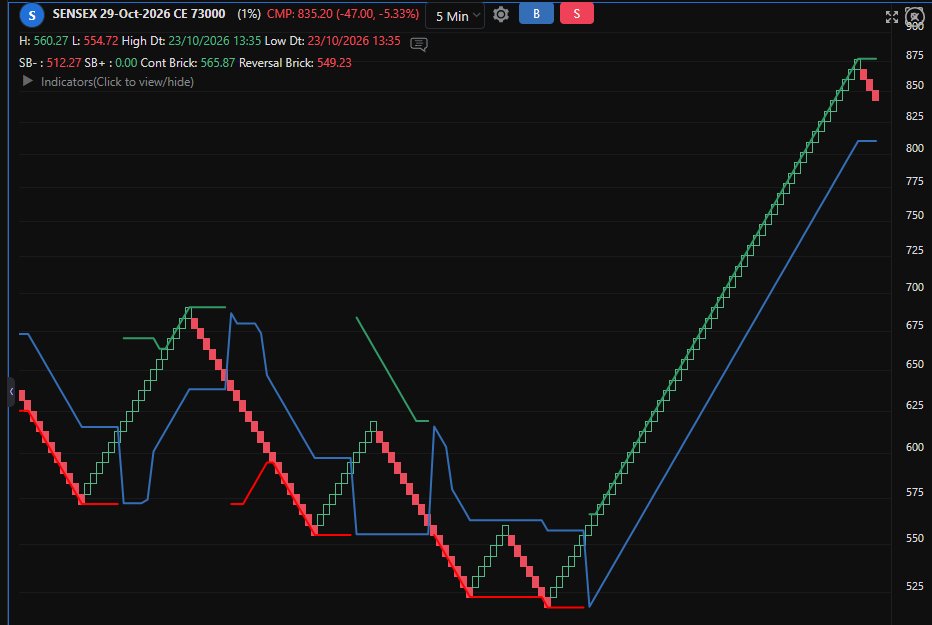Click the 800 price axis label
This screenshot has width=932, height=625.
[914, 148]
